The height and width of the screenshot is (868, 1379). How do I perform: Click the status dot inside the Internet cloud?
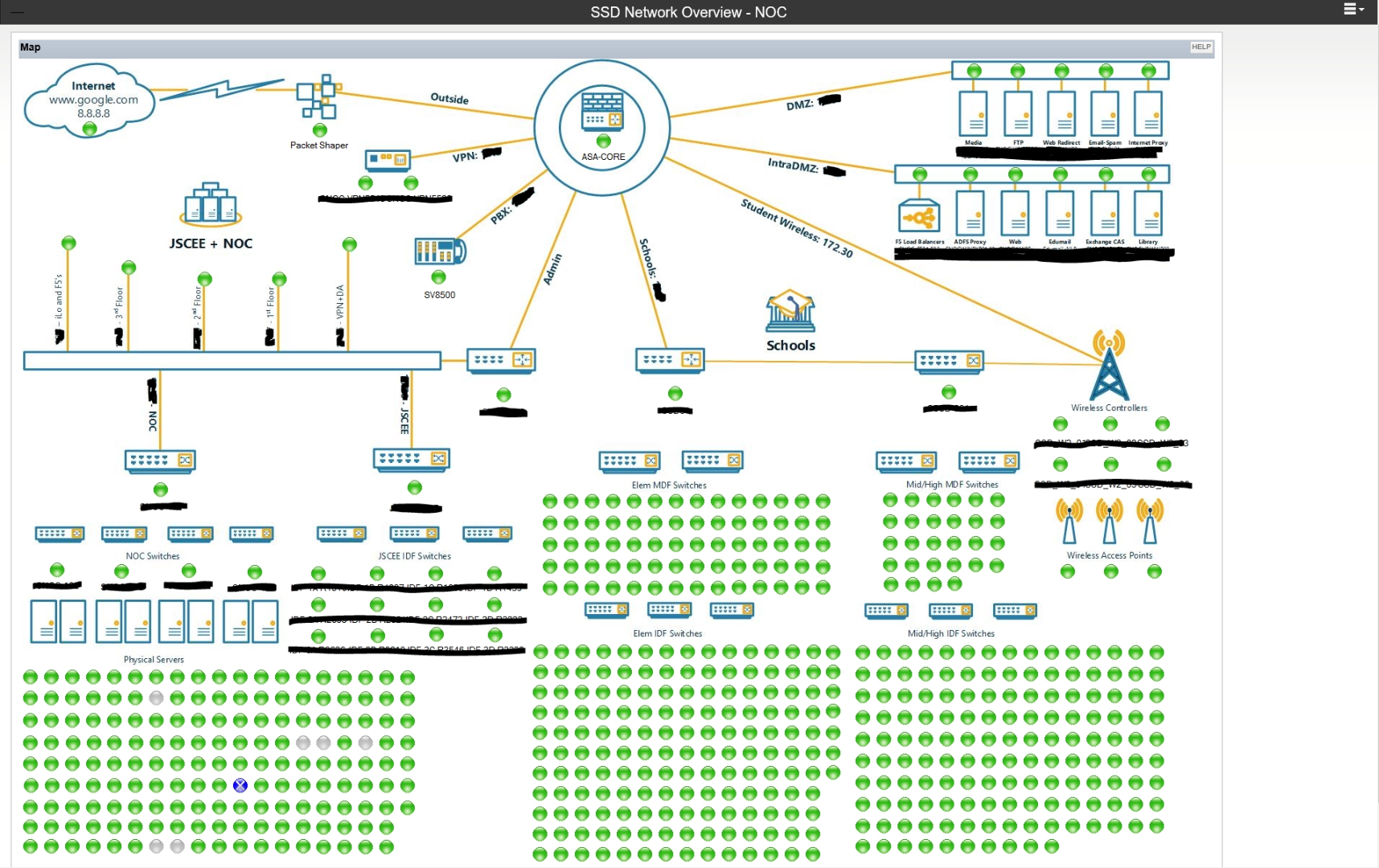(x=90, y=129)
